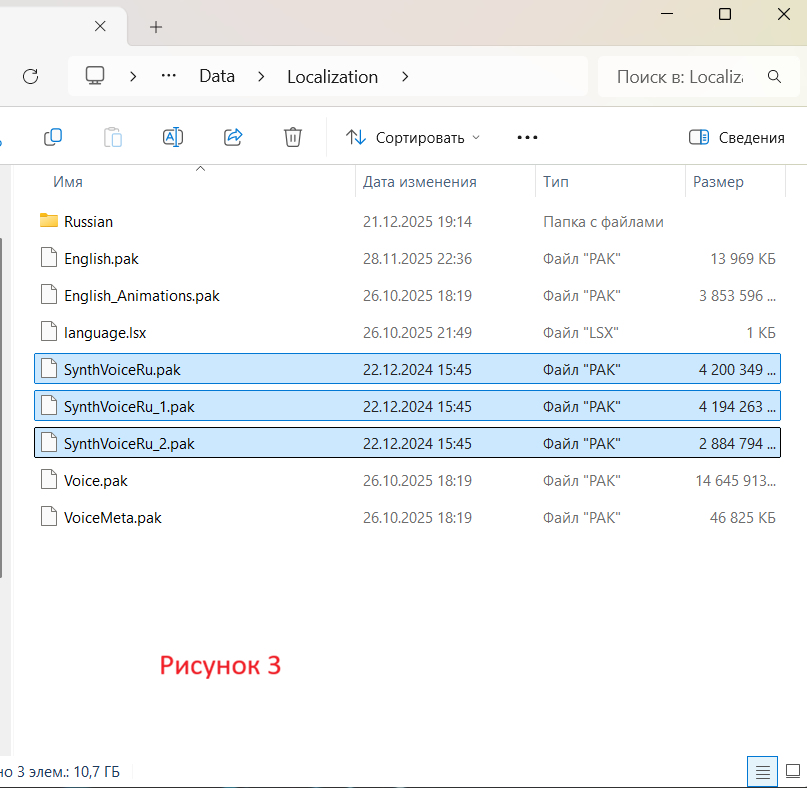Select the Voice.pak file
This screenshot has width=807, height=788.
coord(95,480)
